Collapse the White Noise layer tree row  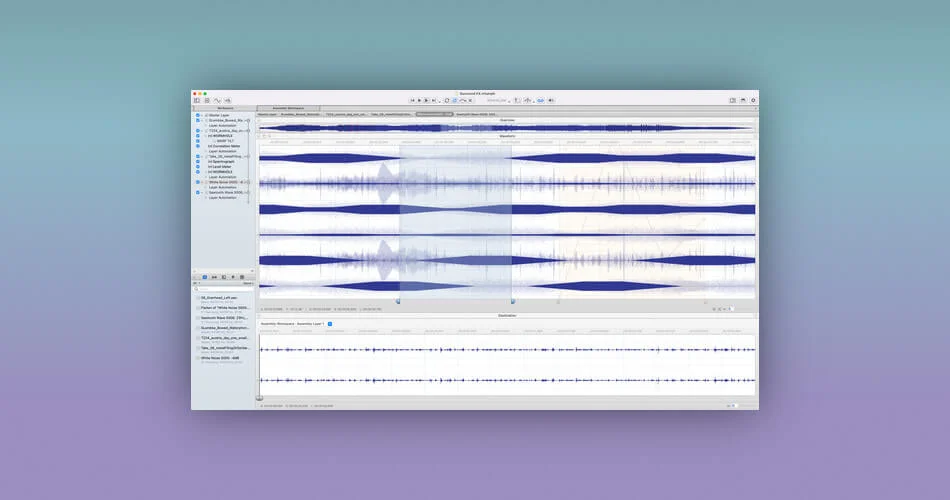[x=202, y=182]
